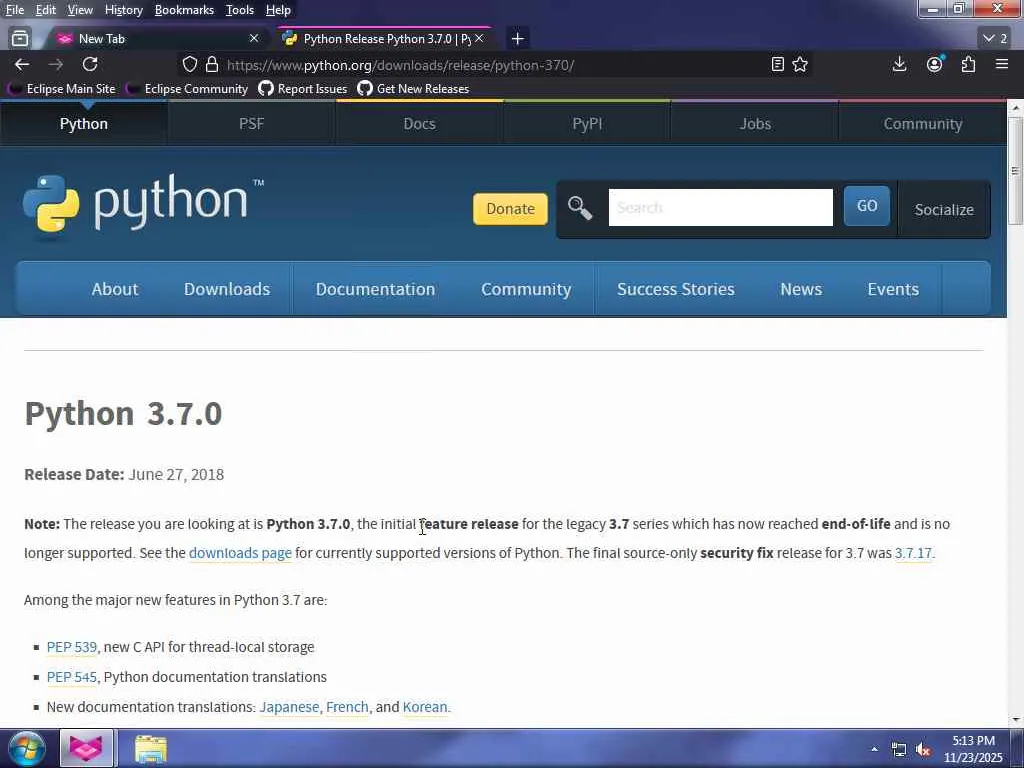1024x768 pixels.
Task: Open the PEP 539 link
Action: 72,647
